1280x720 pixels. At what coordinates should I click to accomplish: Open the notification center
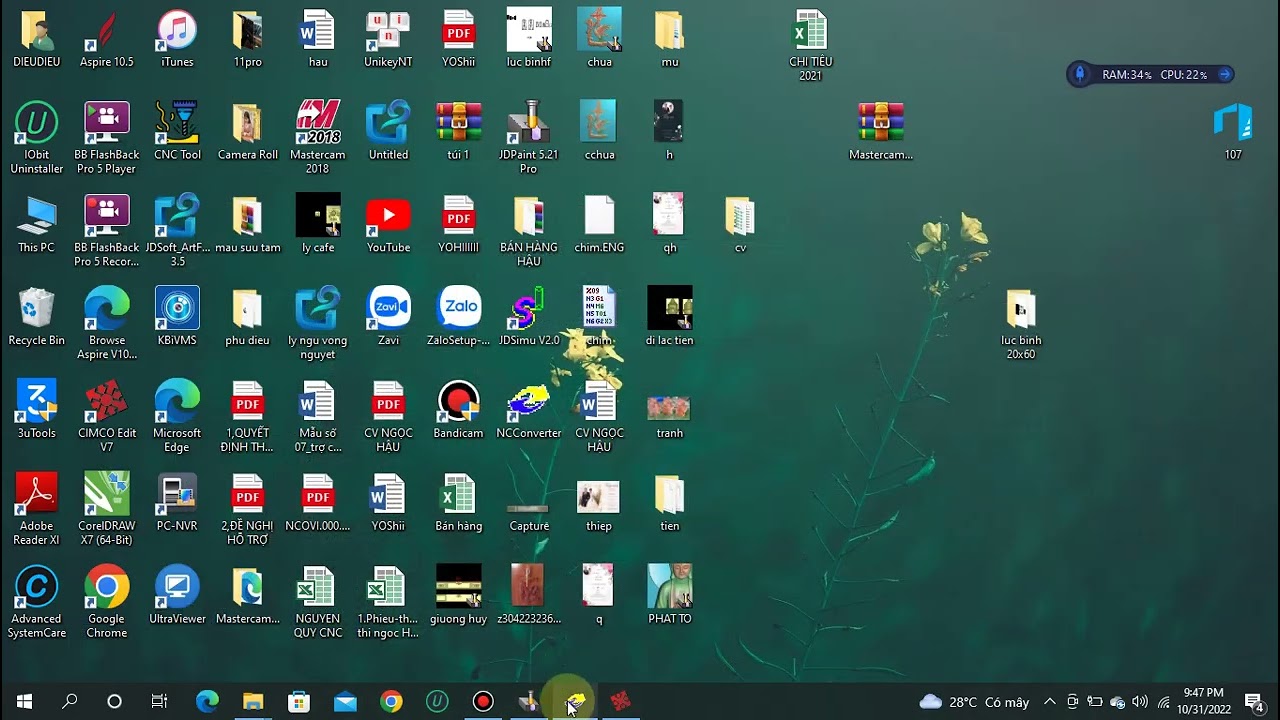(x=1255, y=702)
